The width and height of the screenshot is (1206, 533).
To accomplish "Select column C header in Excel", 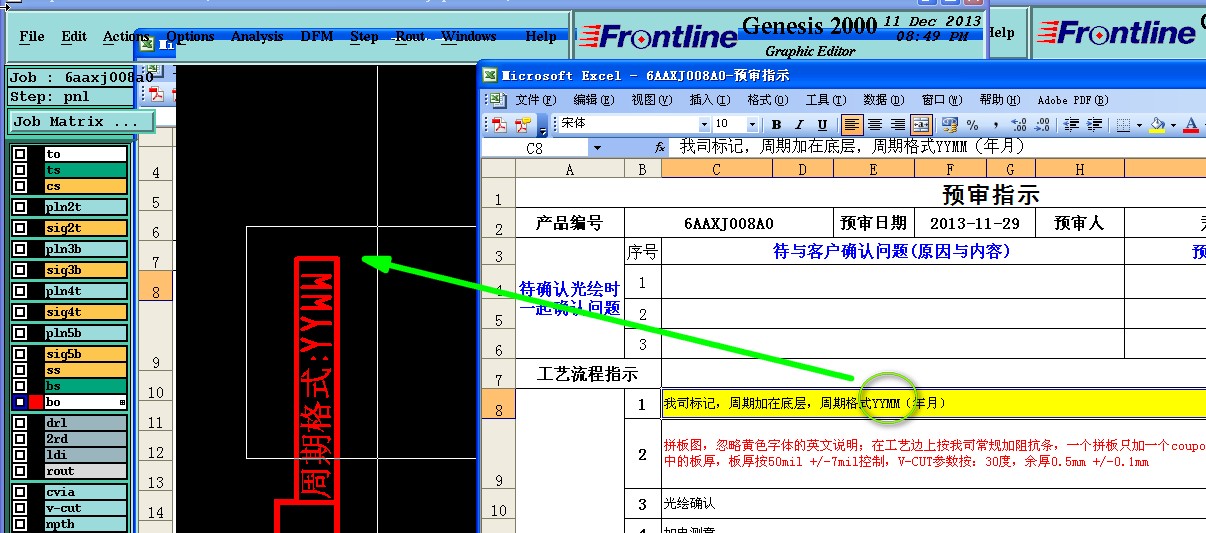I will pos(716,170).
